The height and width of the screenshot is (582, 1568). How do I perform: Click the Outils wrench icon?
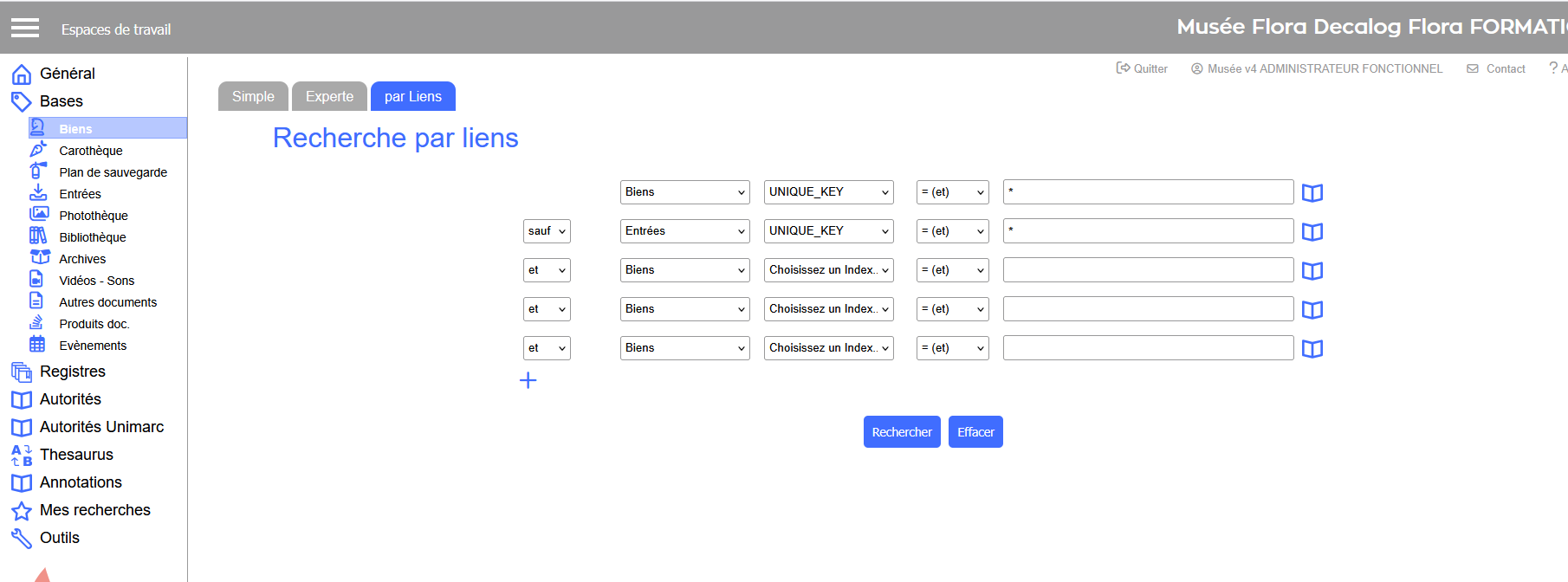(x=22, y=539)
